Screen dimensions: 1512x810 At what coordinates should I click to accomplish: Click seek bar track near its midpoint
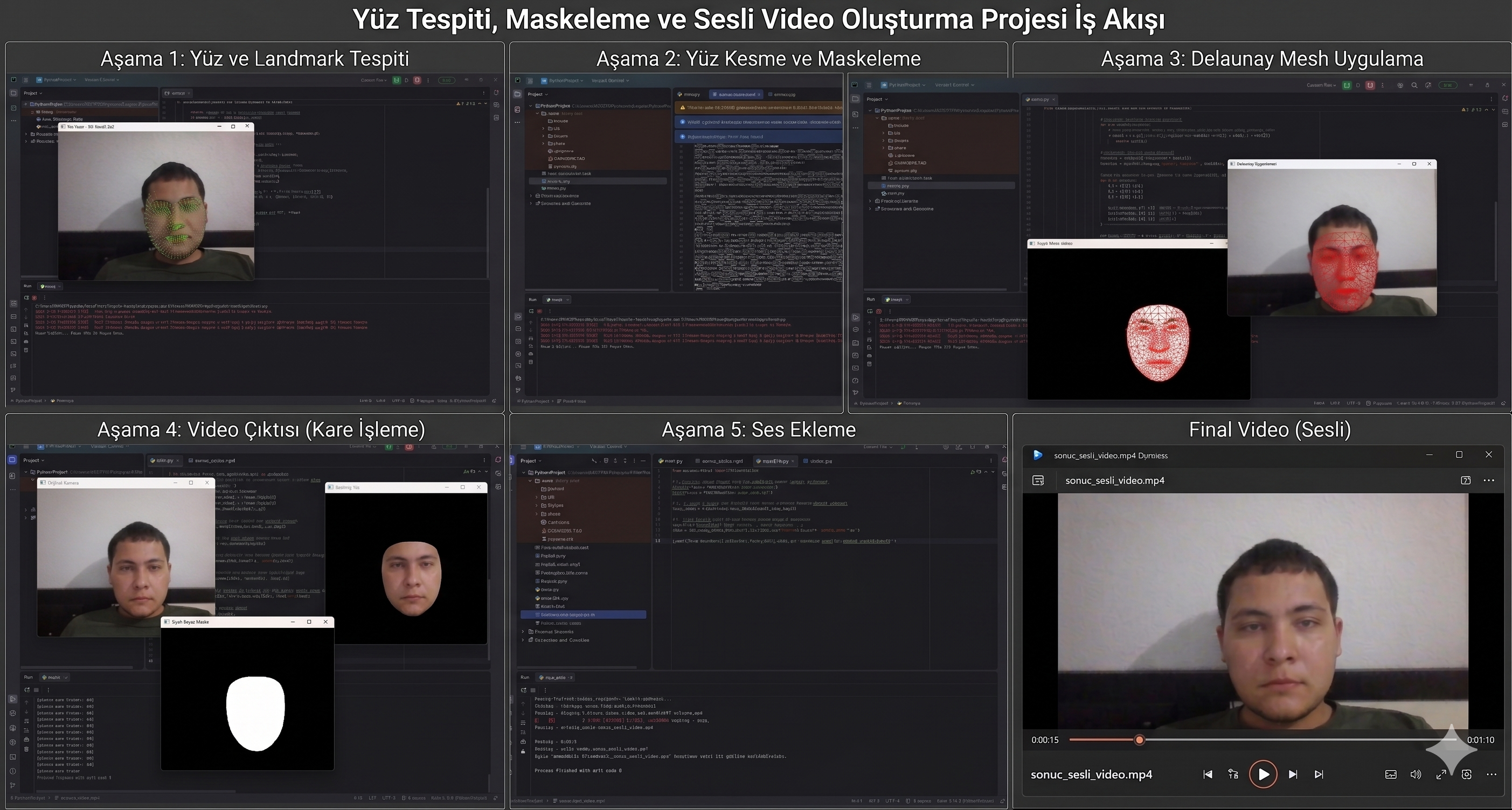pyautogui.click(x=1263, y=739)
